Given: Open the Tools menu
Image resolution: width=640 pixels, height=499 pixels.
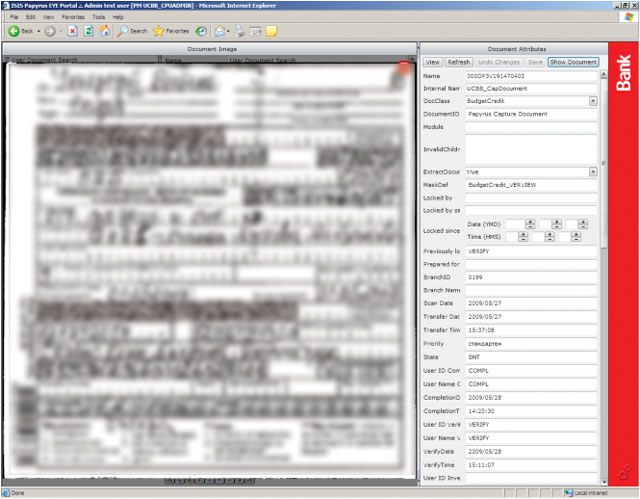Looking at the screenshot, I should tap(98, 17).
